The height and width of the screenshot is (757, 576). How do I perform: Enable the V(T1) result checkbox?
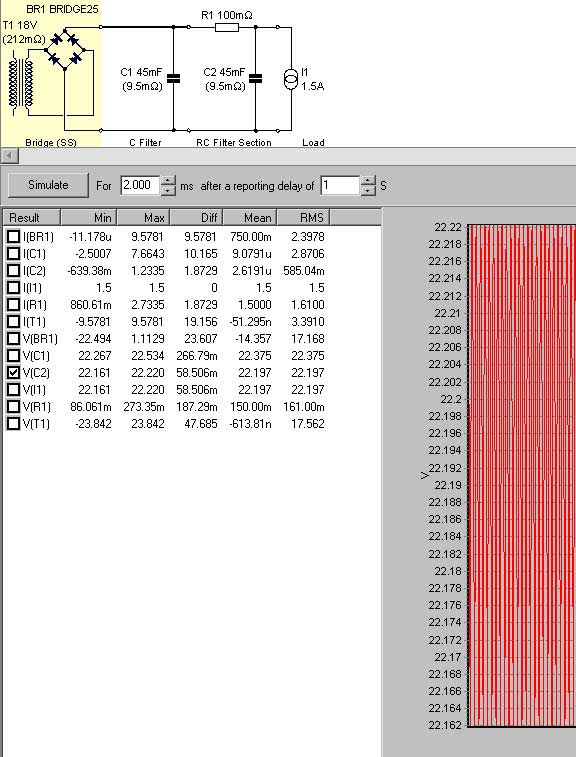tap(14, 423)
